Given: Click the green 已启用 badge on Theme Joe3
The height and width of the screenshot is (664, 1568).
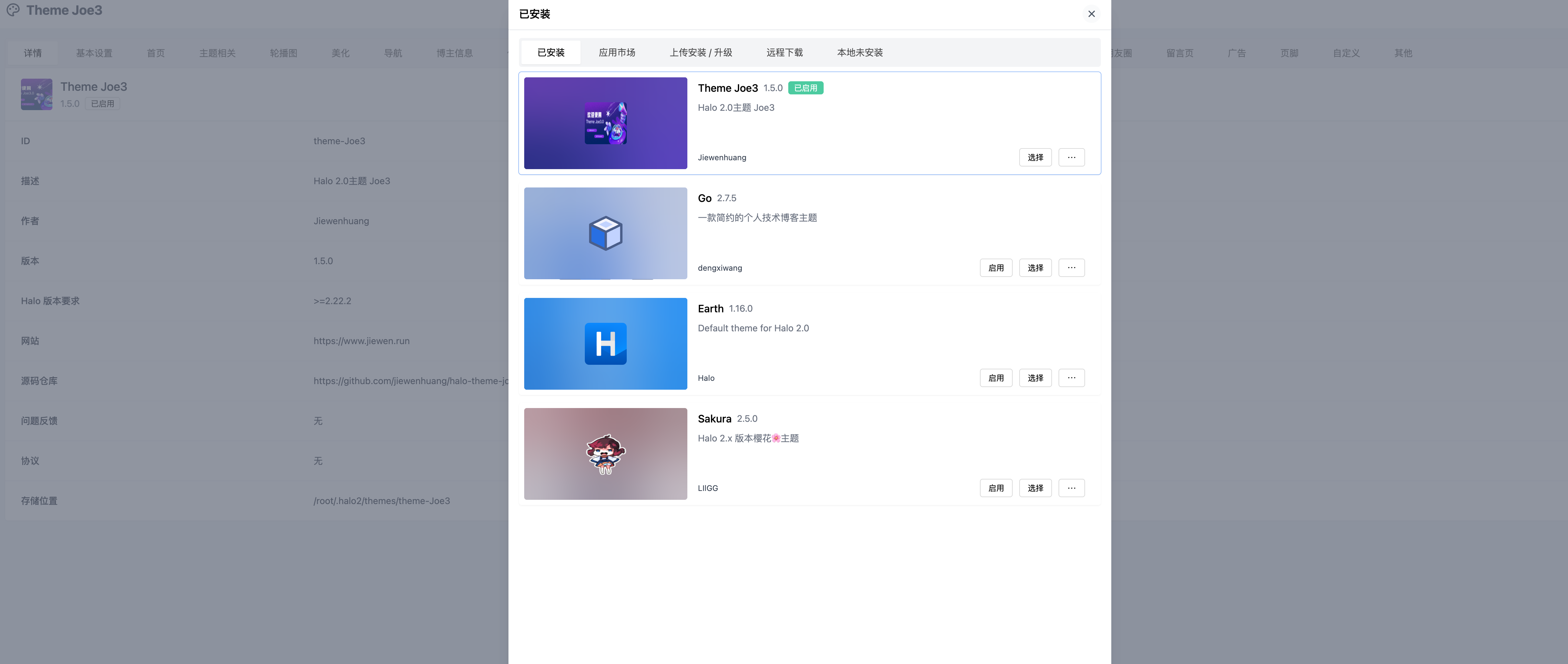Looking at the screenshot, I should point(805,88).
